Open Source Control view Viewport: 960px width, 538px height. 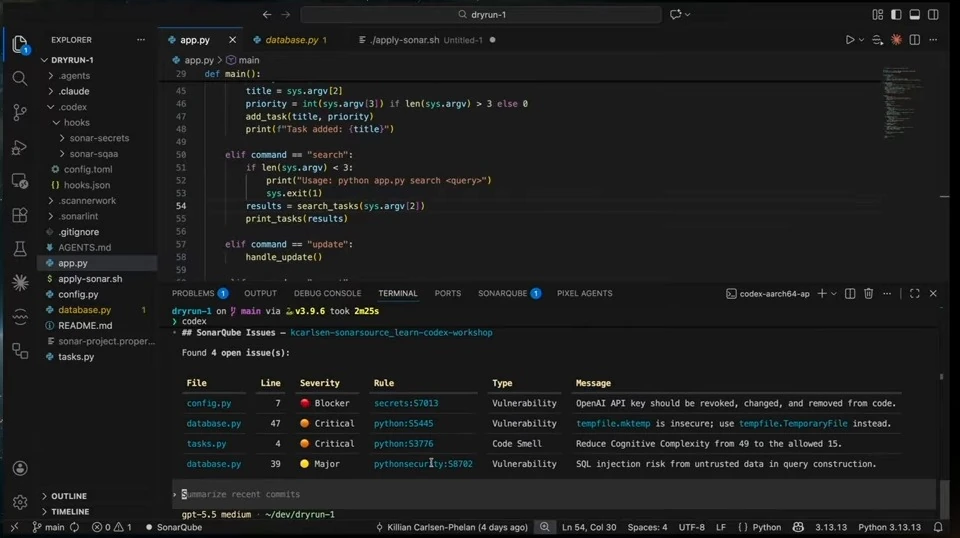coord(20,113)
